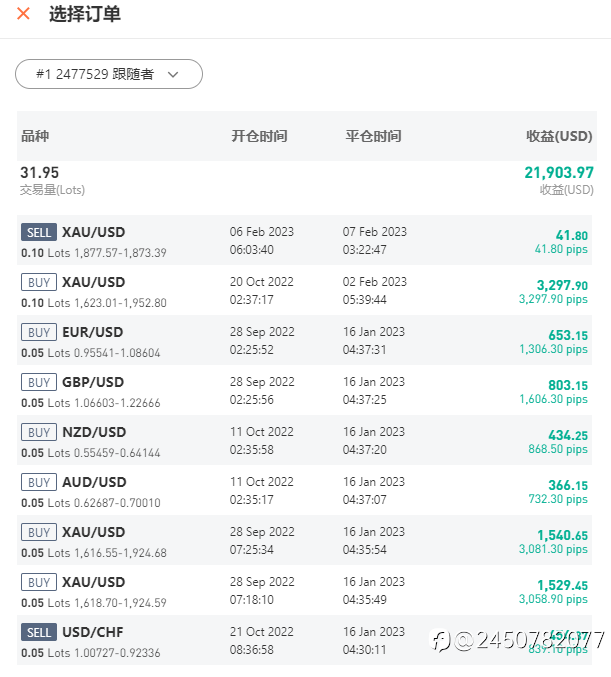Close the order selection dialog
Screen dimensions: 611x677
click(x=23, y=14)
